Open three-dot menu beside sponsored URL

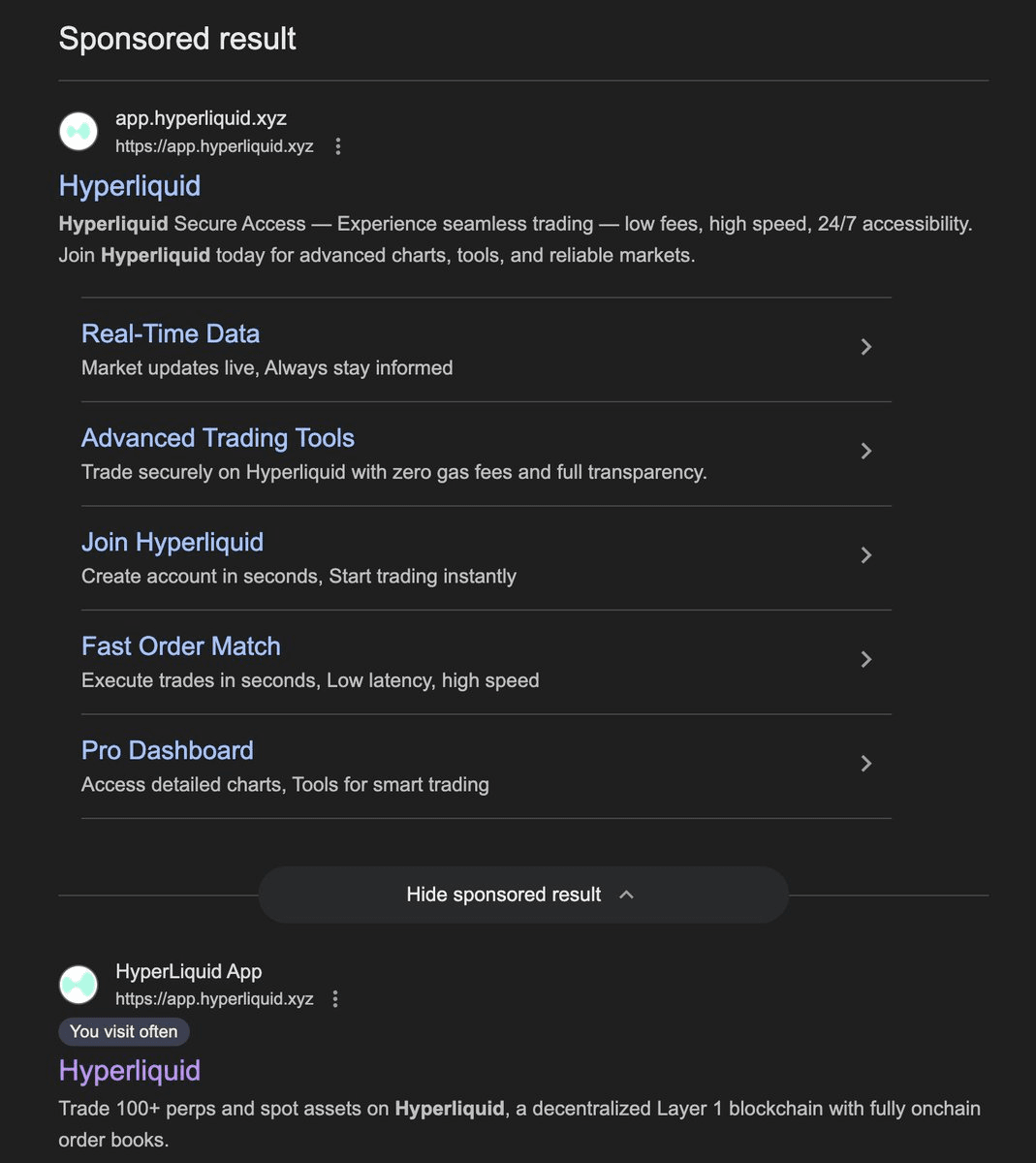point(338,146)
